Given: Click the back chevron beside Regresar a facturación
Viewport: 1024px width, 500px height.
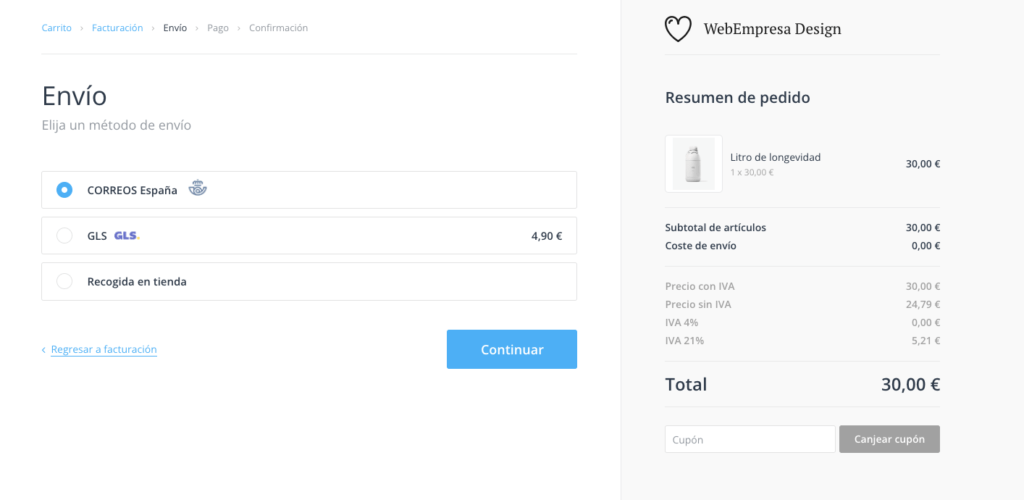Looking at the screenshot, I should (44, 350).
